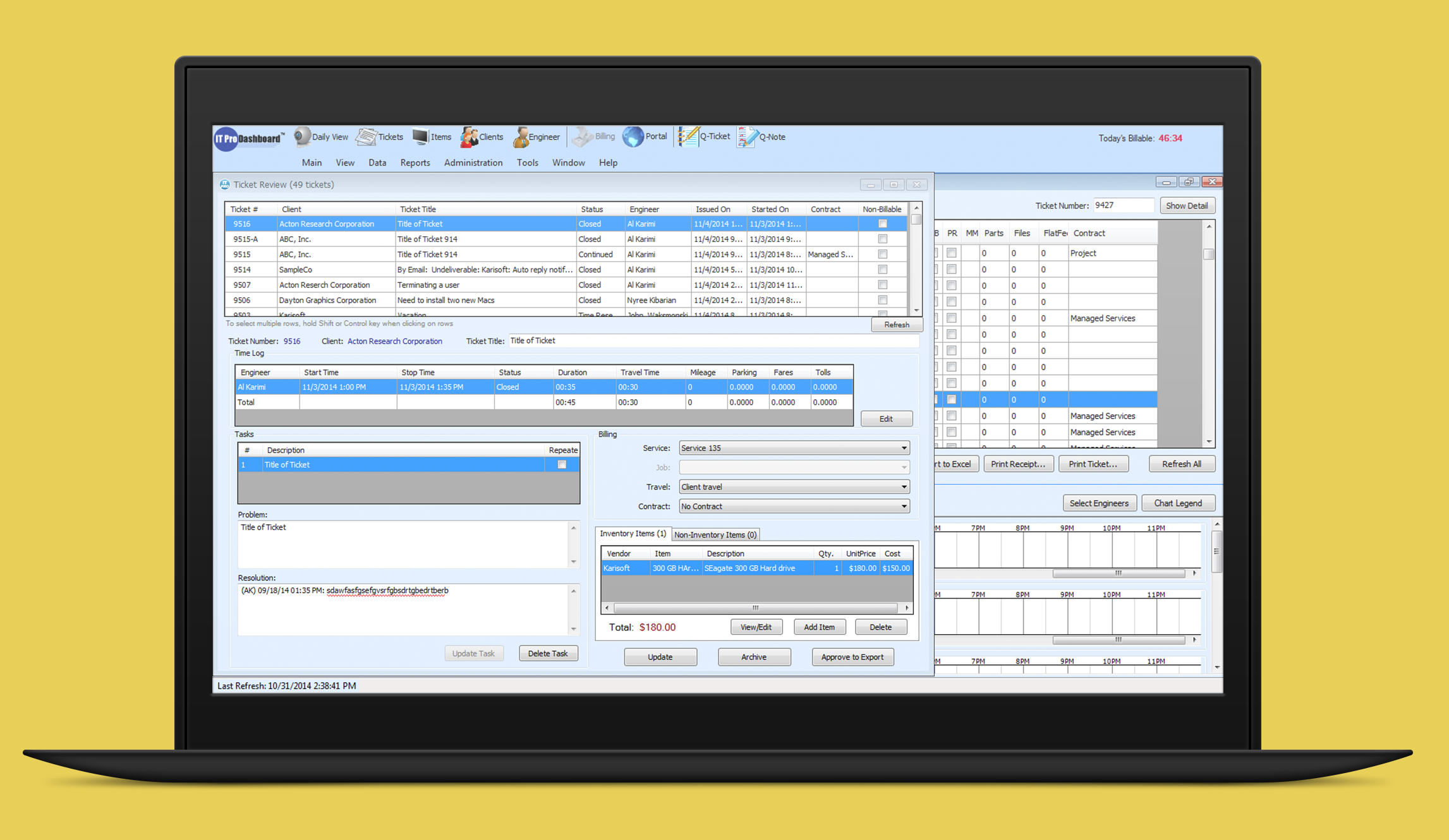Check Non-Billable for ticket 9516
The image size is (1449, 840).
point(882,224)
